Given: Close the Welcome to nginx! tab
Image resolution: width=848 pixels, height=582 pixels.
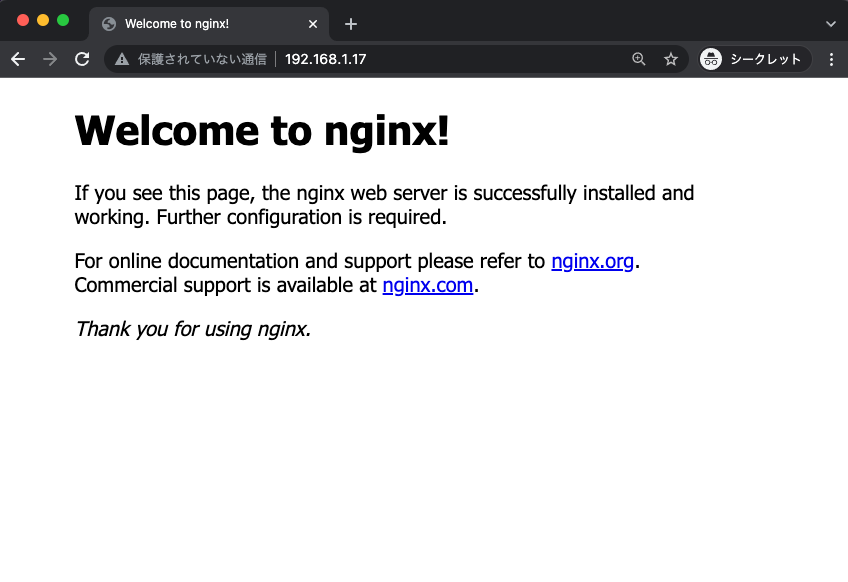Looking at the screenshot, I should coord(313,24).
